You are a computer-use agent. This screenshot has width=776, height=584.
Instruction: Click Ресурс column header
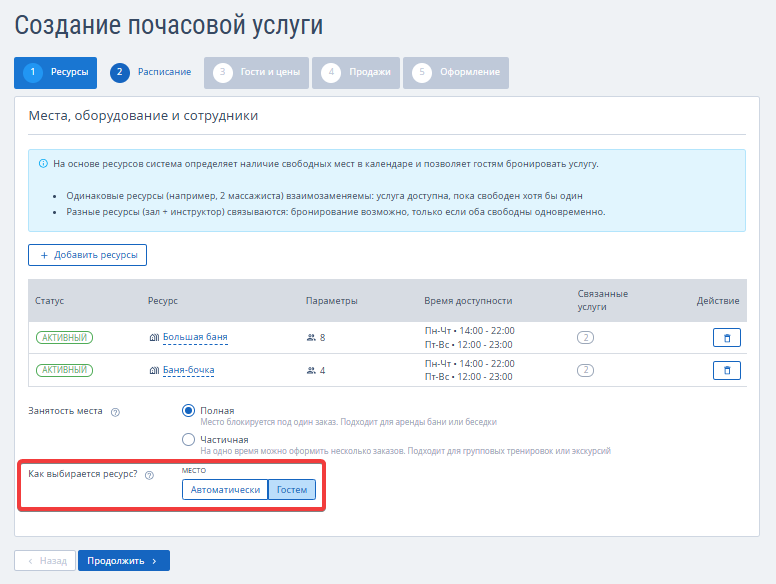click(163, 301)
